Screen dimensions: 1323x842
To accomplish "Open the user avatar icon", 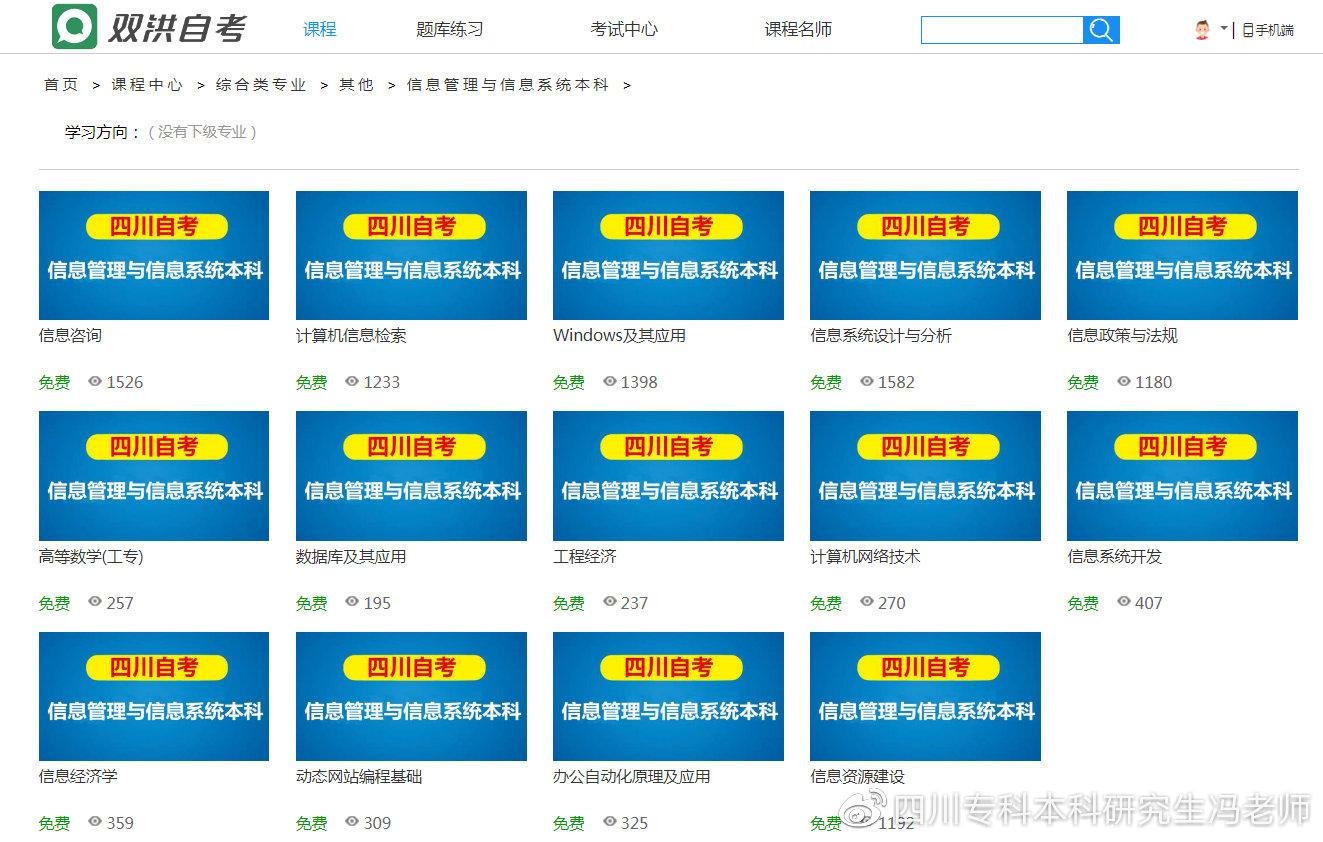I will click(1202, 30).
